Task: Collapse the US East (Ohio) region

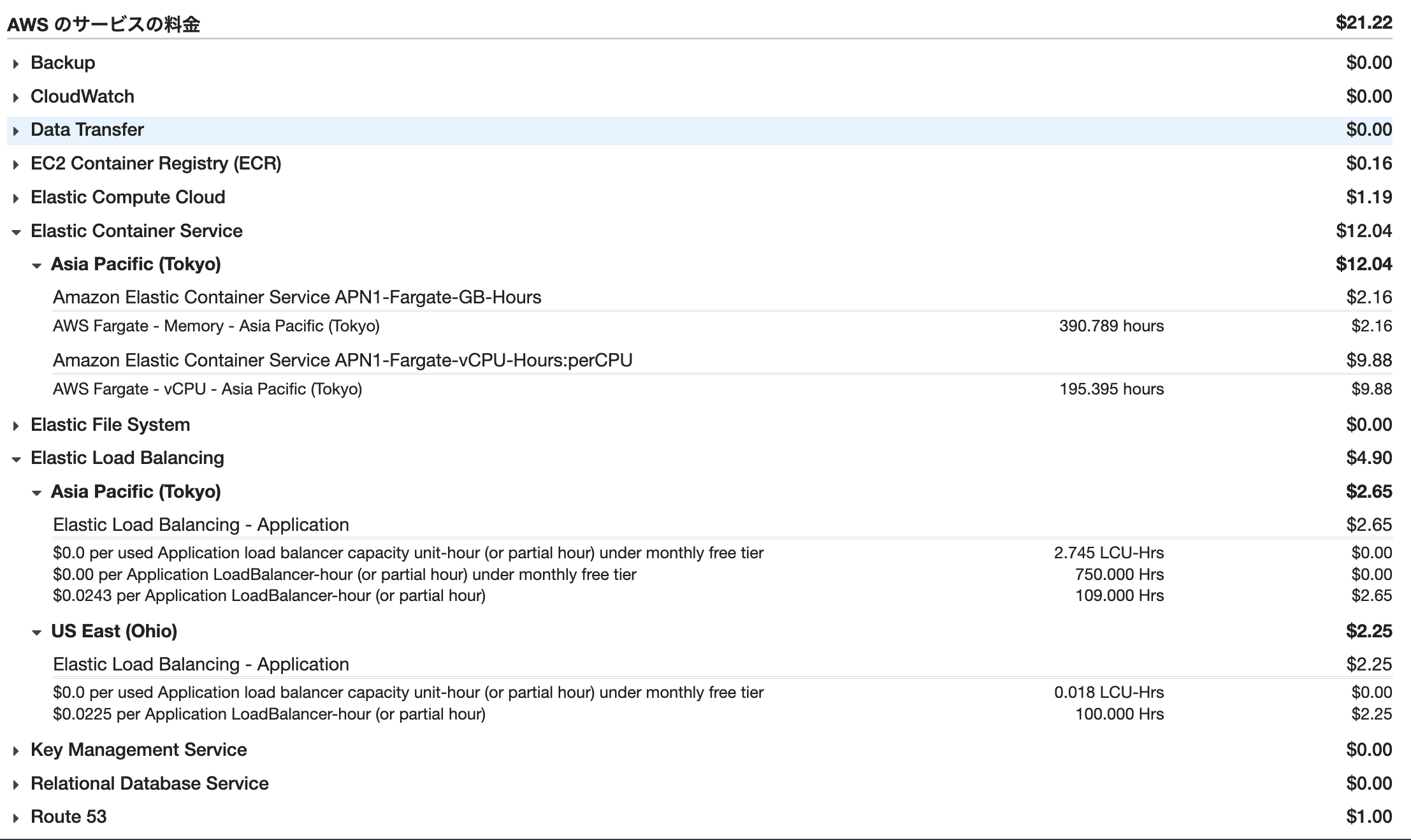Action: (36, 632)
